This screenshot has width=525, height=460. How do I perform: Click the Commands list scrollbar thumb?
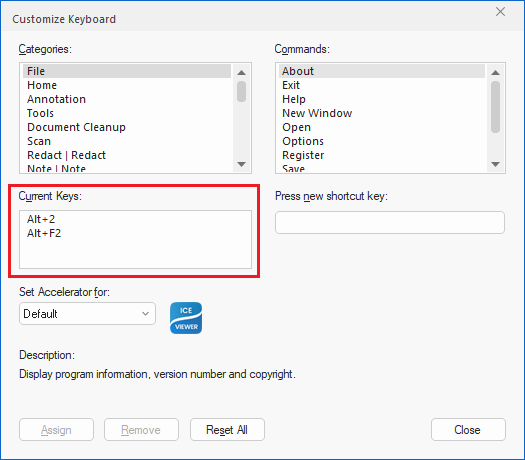(496, 107)
